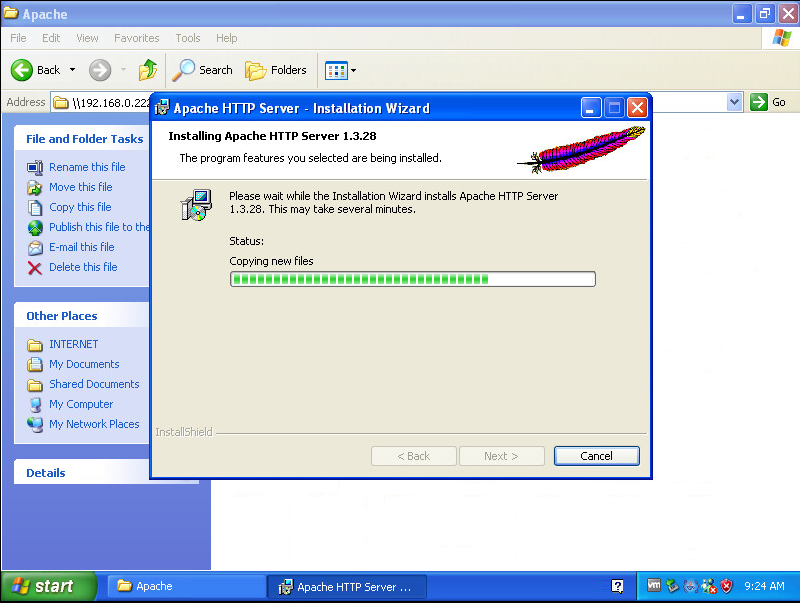Switch to Apache HTTP Server taskbar button
The width and height of the screenshot is (800, 603).
[347, 587]
